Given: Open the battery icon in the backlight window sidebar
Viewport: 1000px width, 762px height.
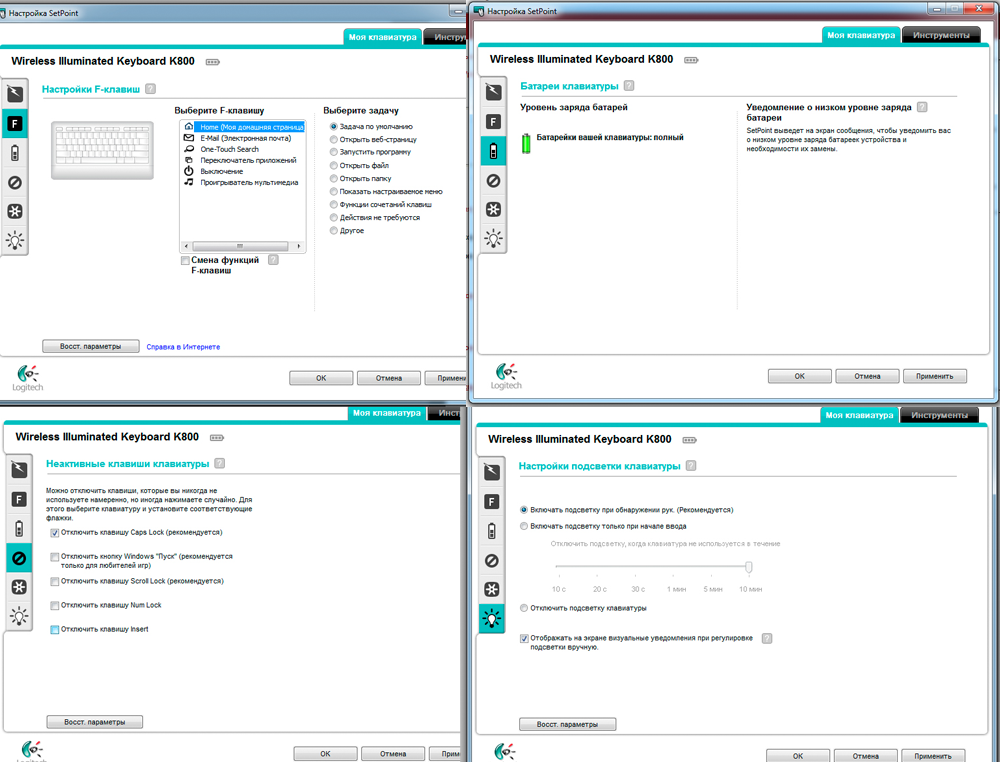Looking at the screenshot, I should tap(492, 531).
